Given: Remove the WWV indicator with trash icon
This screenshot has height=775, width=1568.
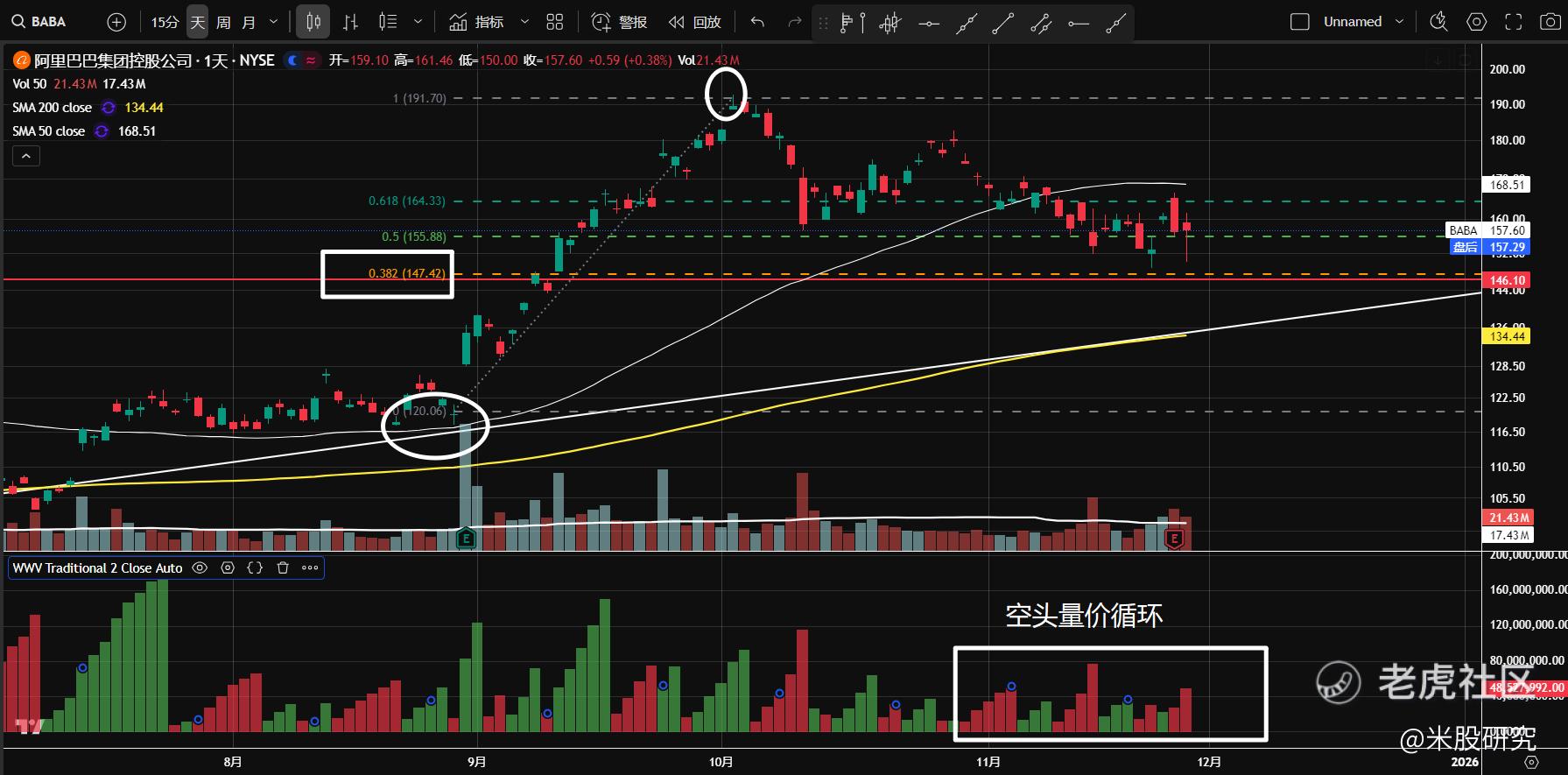Looking at the screenshot, I should pyautogui.click(x=283, y=567).
